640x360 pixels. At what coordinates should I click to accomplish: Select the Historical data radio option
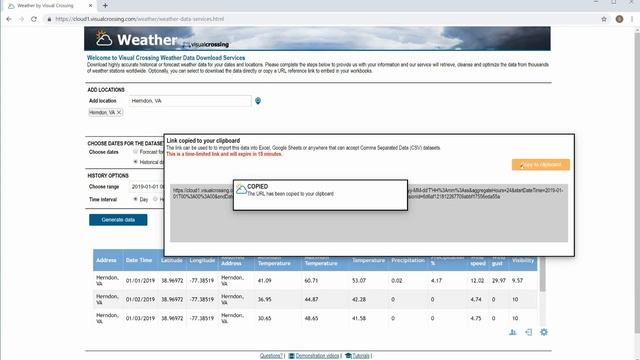click(136, 162)
